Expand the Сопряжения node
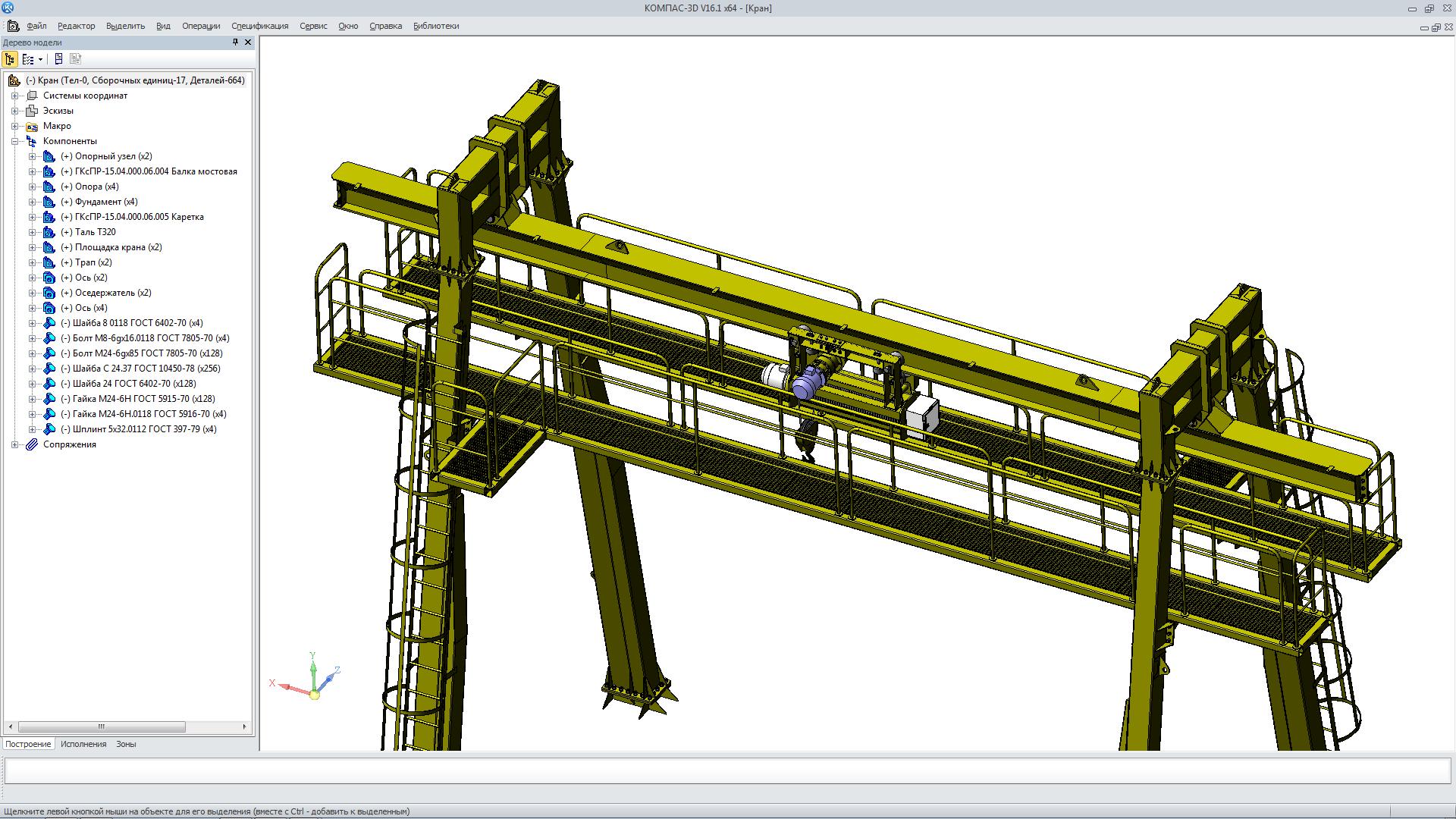Viewport: 1456px width, 819px height. (x=14, y=444)
